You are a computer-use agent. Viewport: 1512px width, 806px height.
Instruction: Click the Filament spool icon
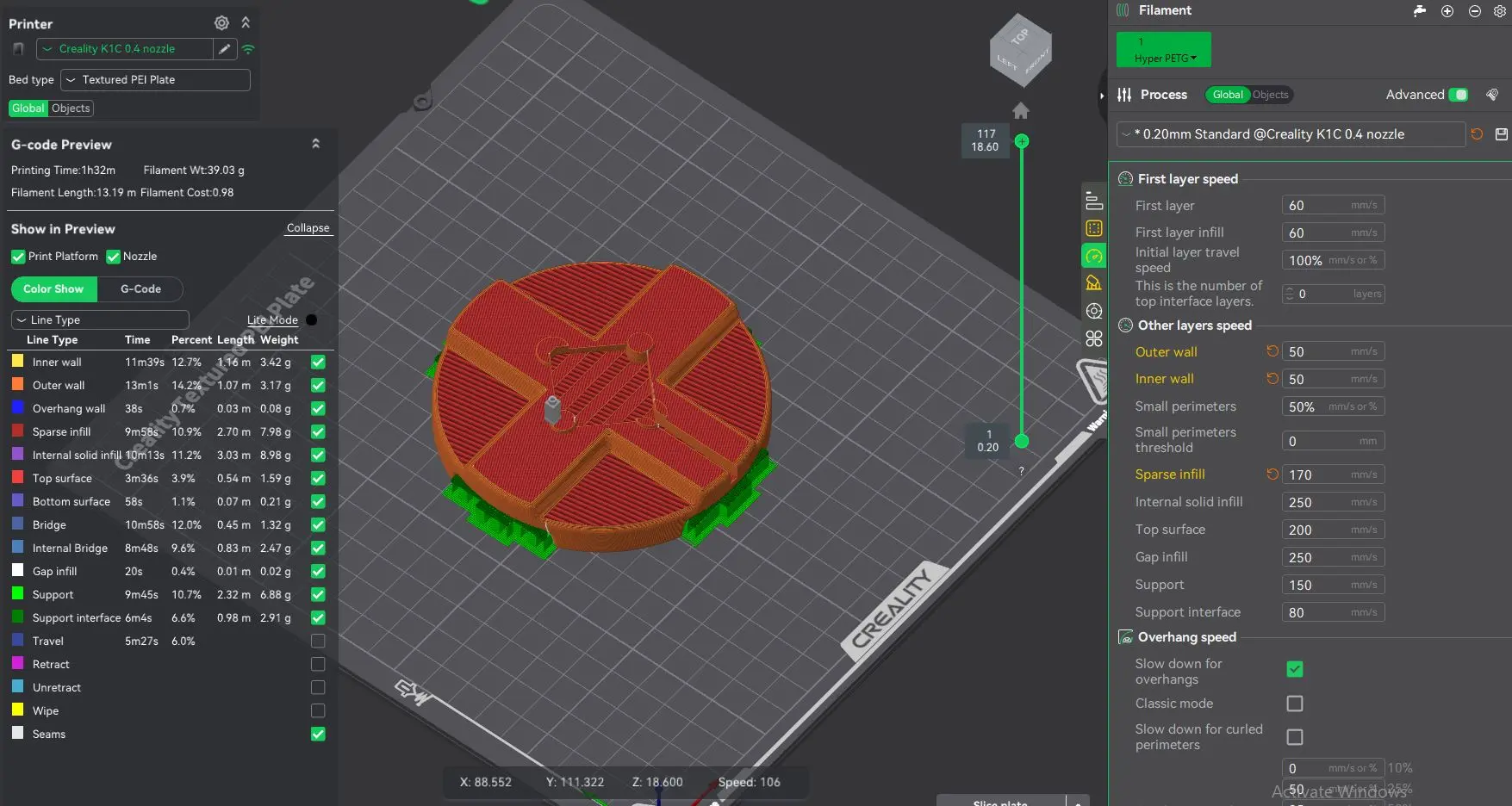[1123, 10]
